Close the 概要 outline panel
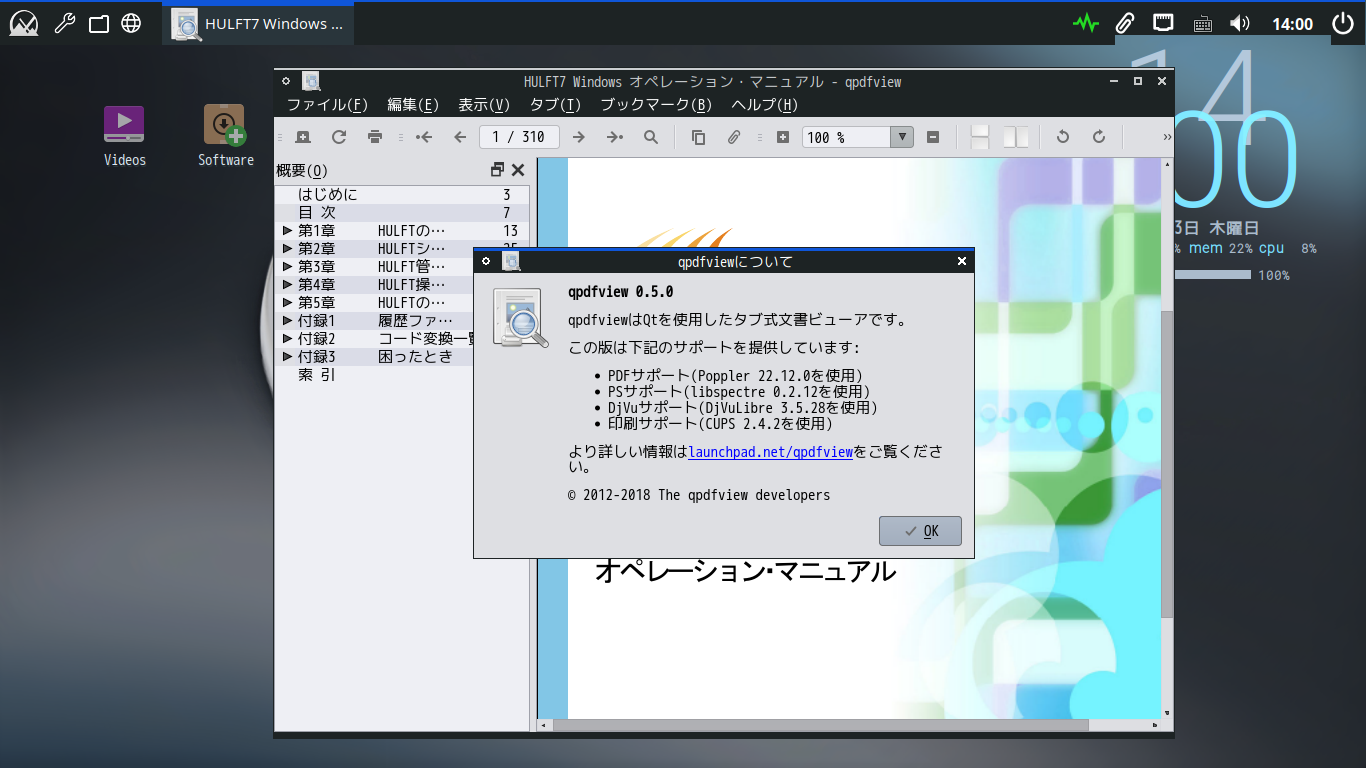The height and width of the screenshot is (768, 1366). pyautogui.click(x=518, y=170)
